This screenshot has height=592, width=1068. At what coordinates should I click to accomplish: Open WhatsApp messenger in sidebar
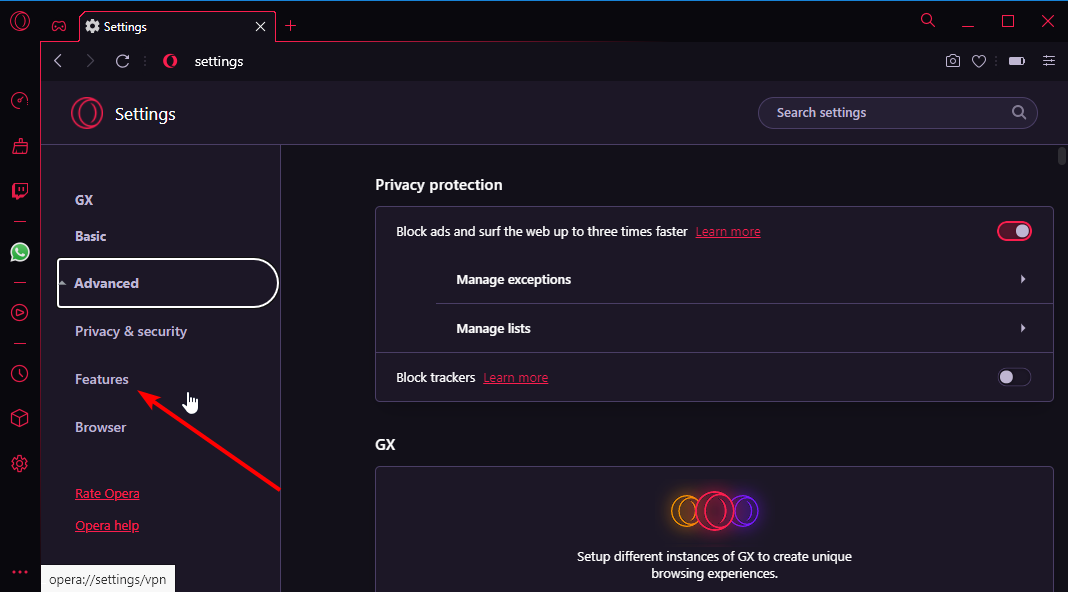tap(20, 252)
